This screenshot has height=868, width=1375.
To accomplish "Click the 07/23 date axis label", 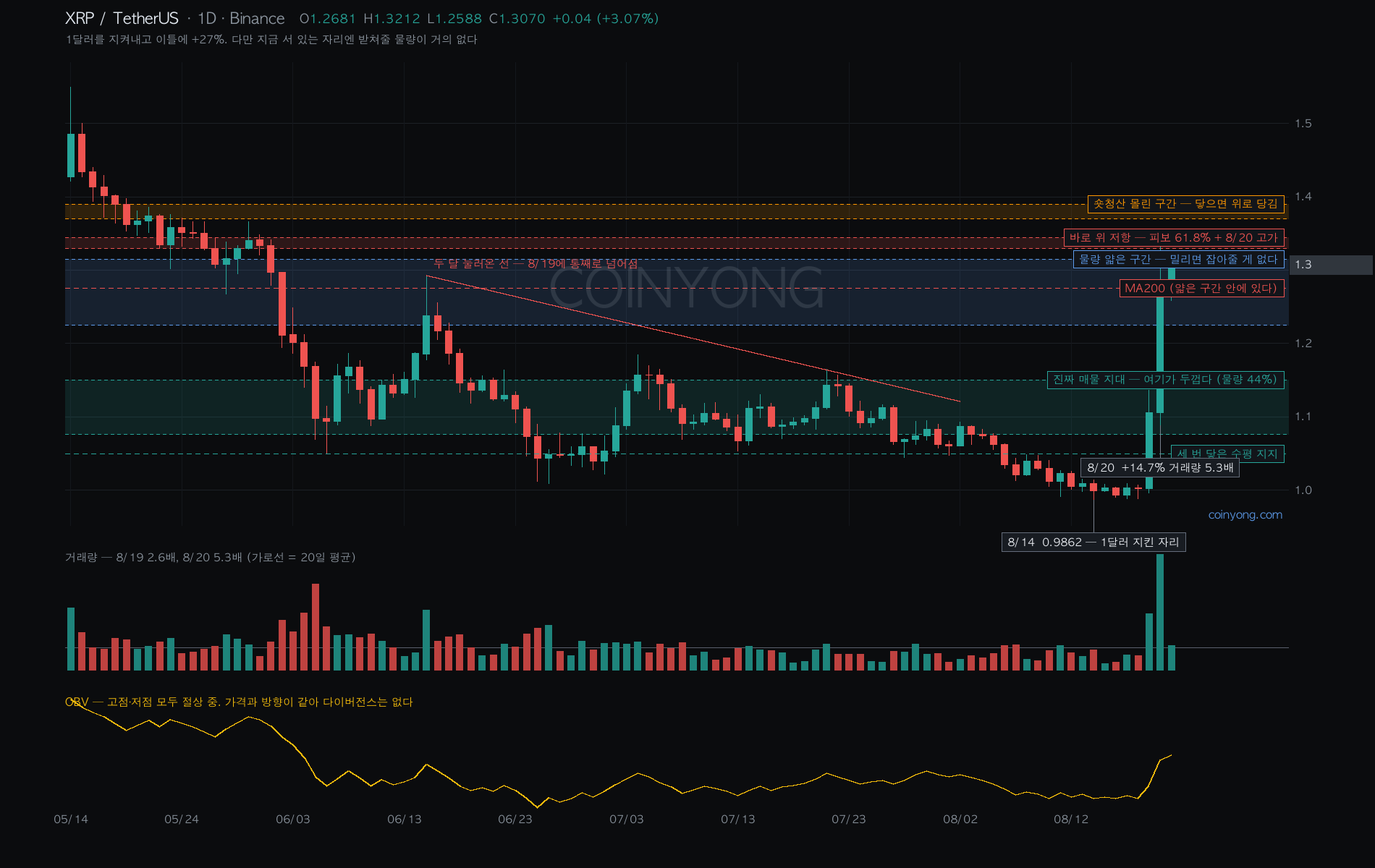I will [849, 820].
